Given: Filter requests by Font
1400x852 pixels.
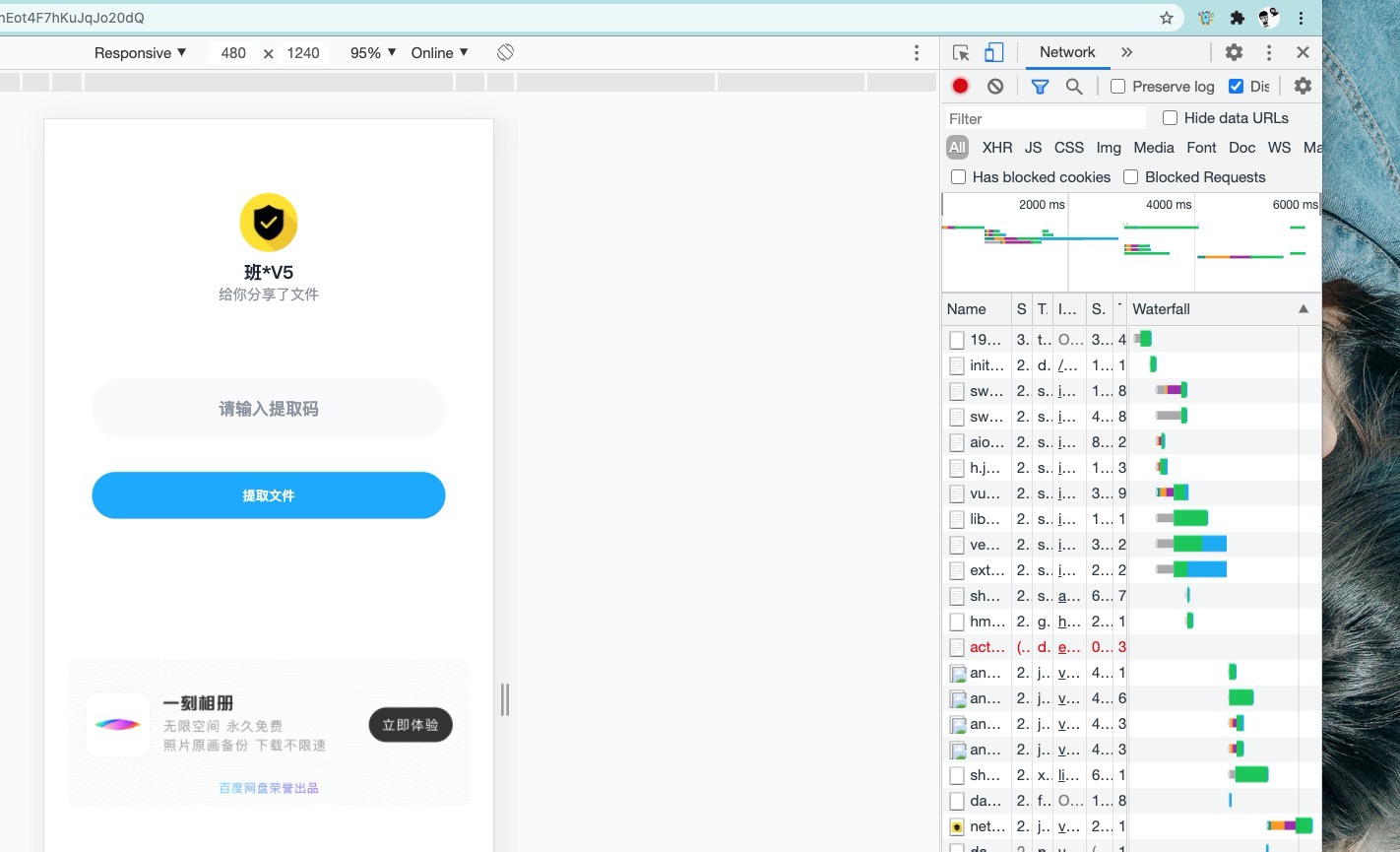Looking at the screenshot, I should point(1201,148).
